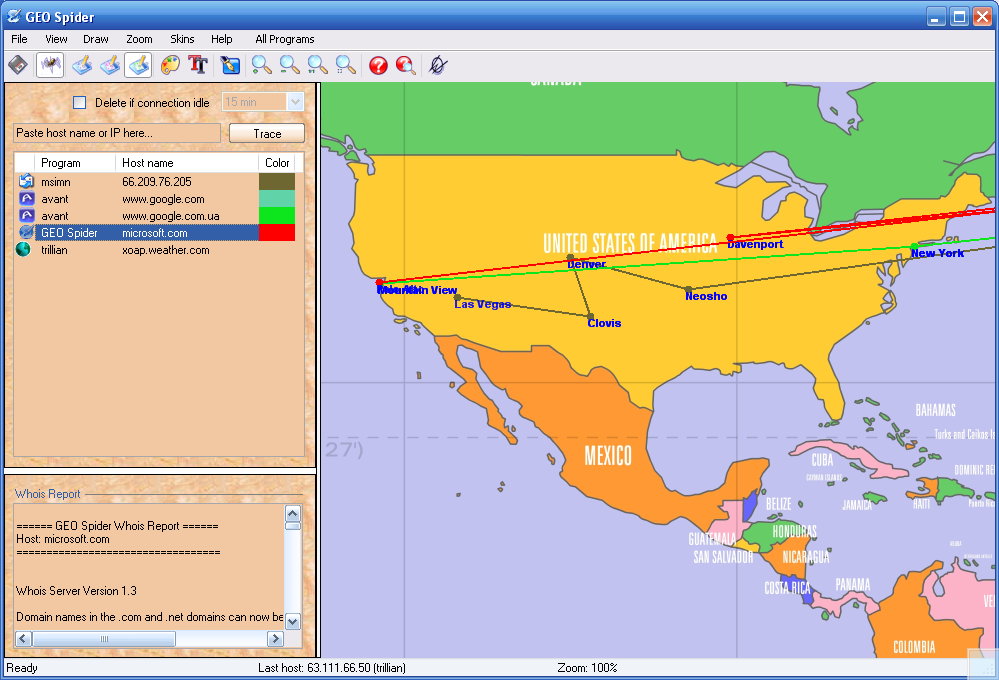Click the GEO Spider row icon

click(26, 233)
